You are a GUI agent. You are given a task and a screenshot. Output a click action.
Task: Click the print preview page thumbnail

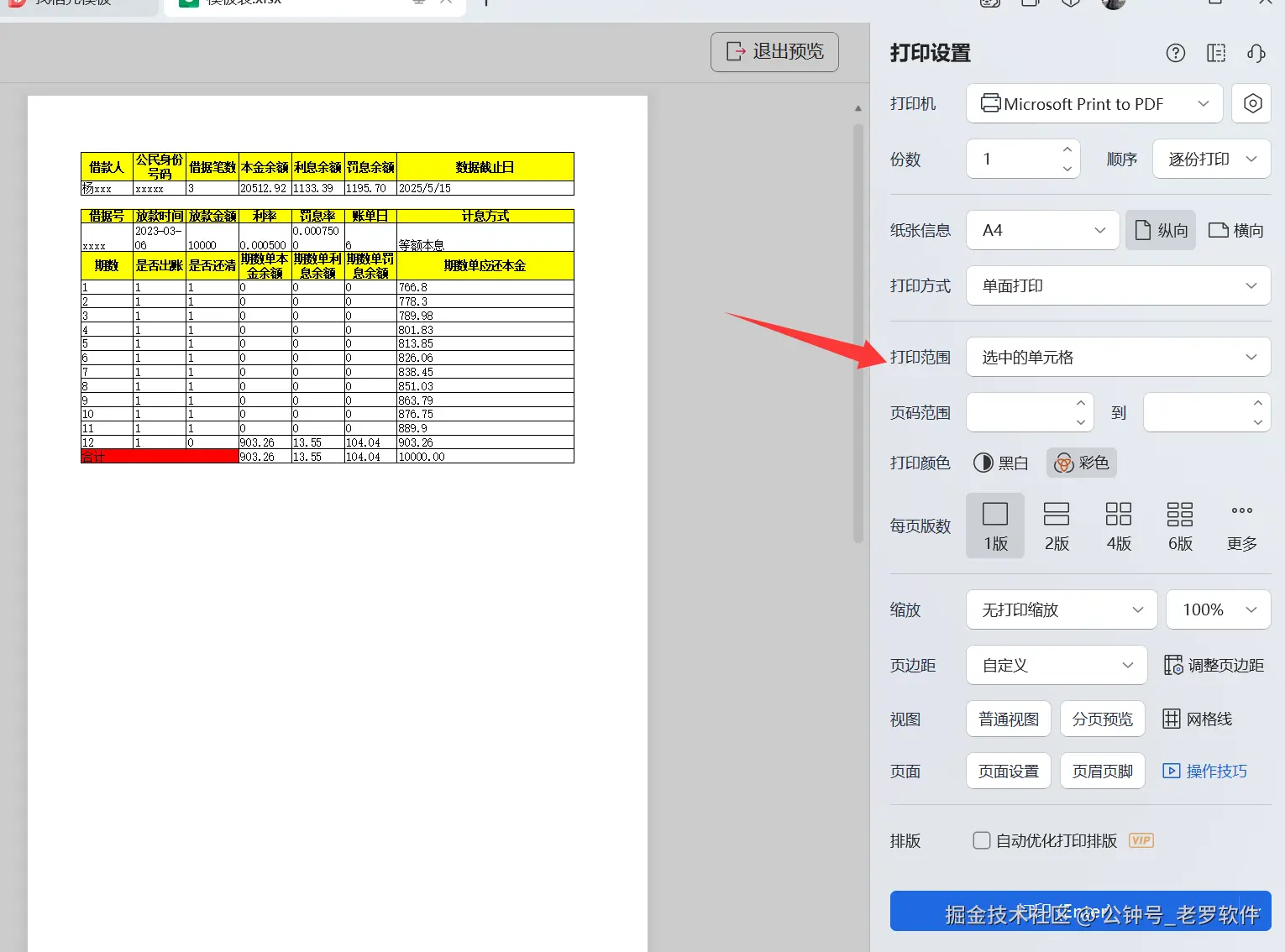point(338,524)
